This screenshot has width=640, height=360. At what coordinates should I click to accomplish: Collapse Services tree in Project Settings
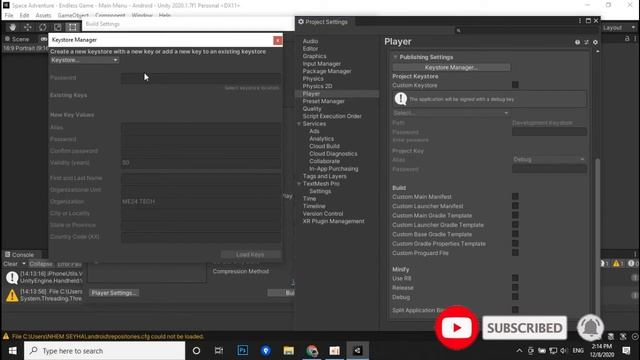pos(299,124)
